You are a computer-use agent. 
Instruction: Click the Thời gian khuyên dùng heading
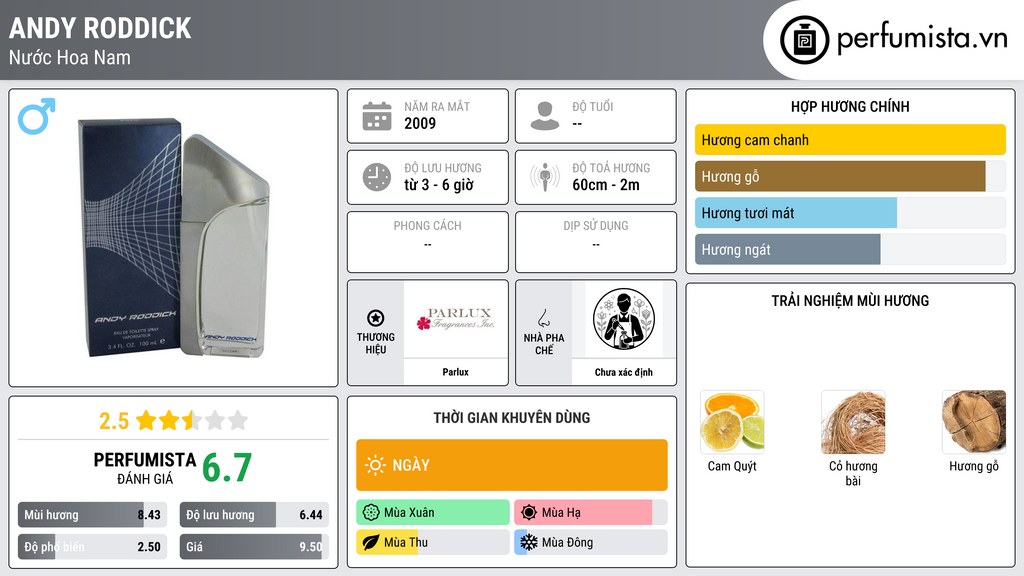point(512,418)
